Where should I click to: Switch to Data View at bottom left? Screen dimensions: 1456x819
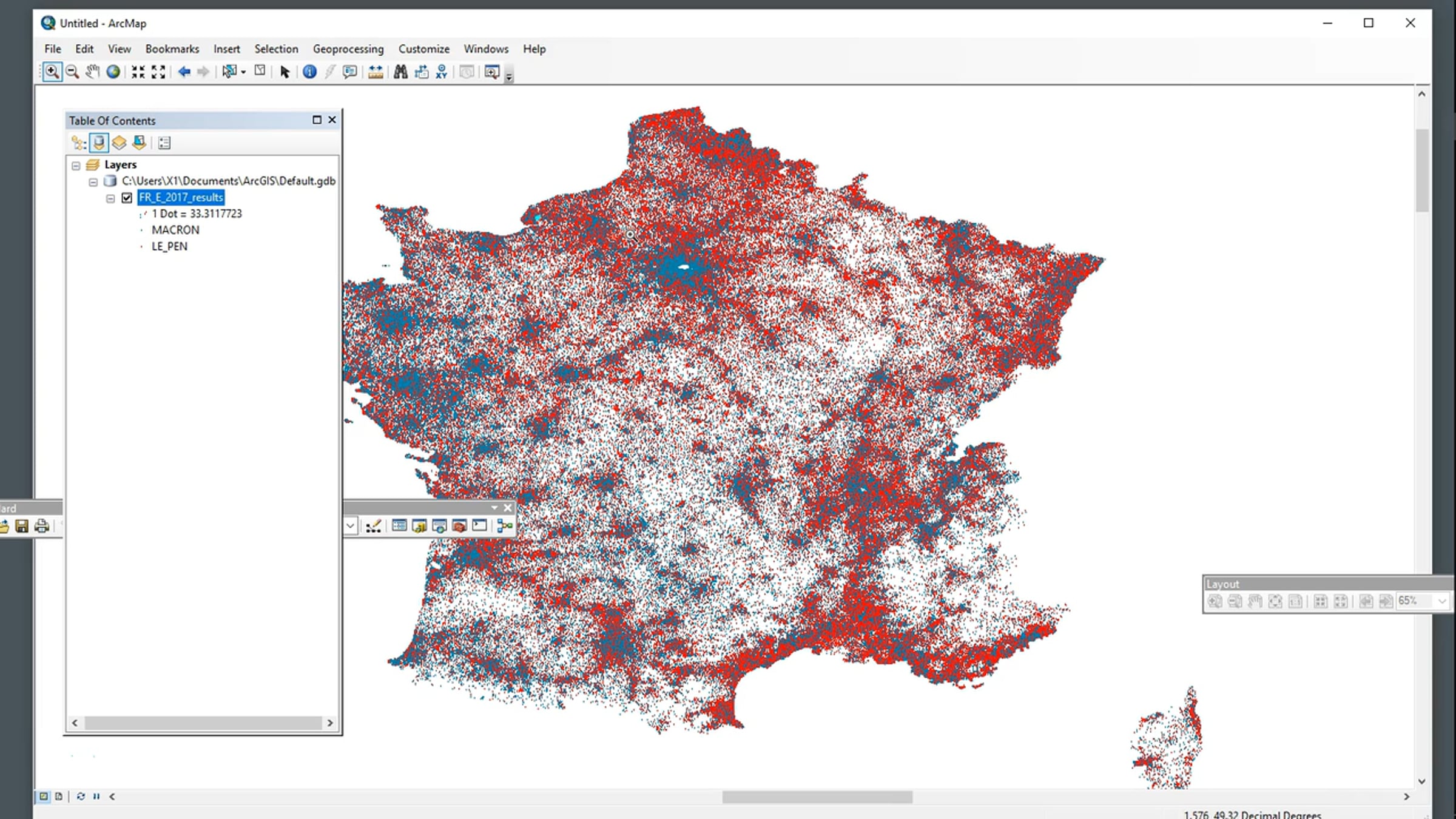point(44,797)
